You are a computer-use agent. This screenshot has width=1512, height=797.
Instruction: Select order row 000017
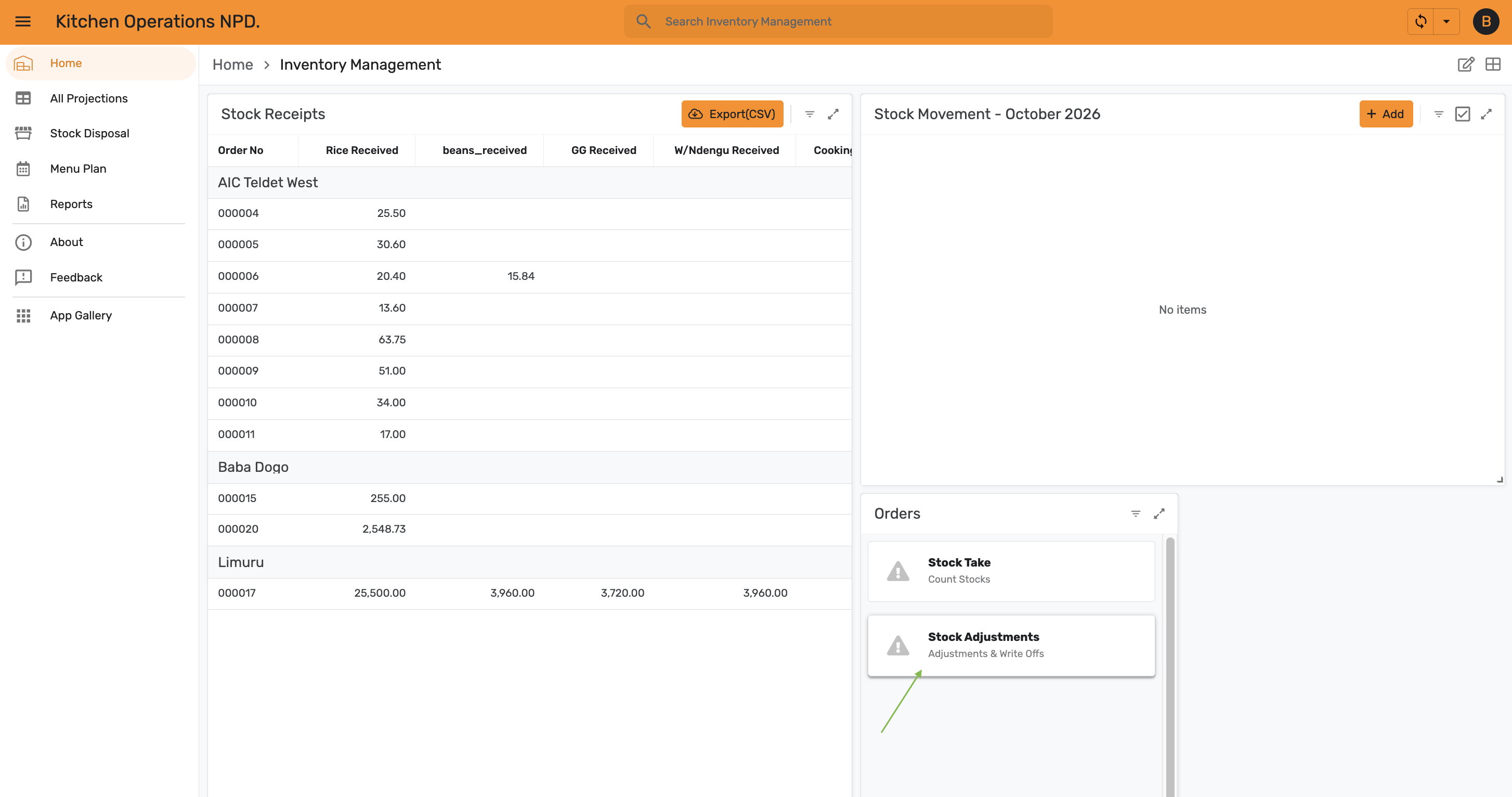(529, 593)
